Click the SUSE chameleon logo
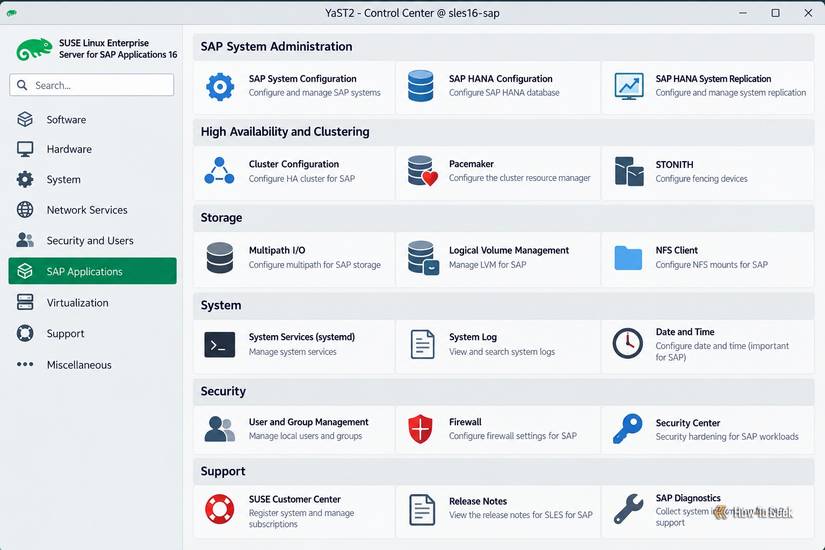This screenshot has height=550, width=825. coord(34,49)
